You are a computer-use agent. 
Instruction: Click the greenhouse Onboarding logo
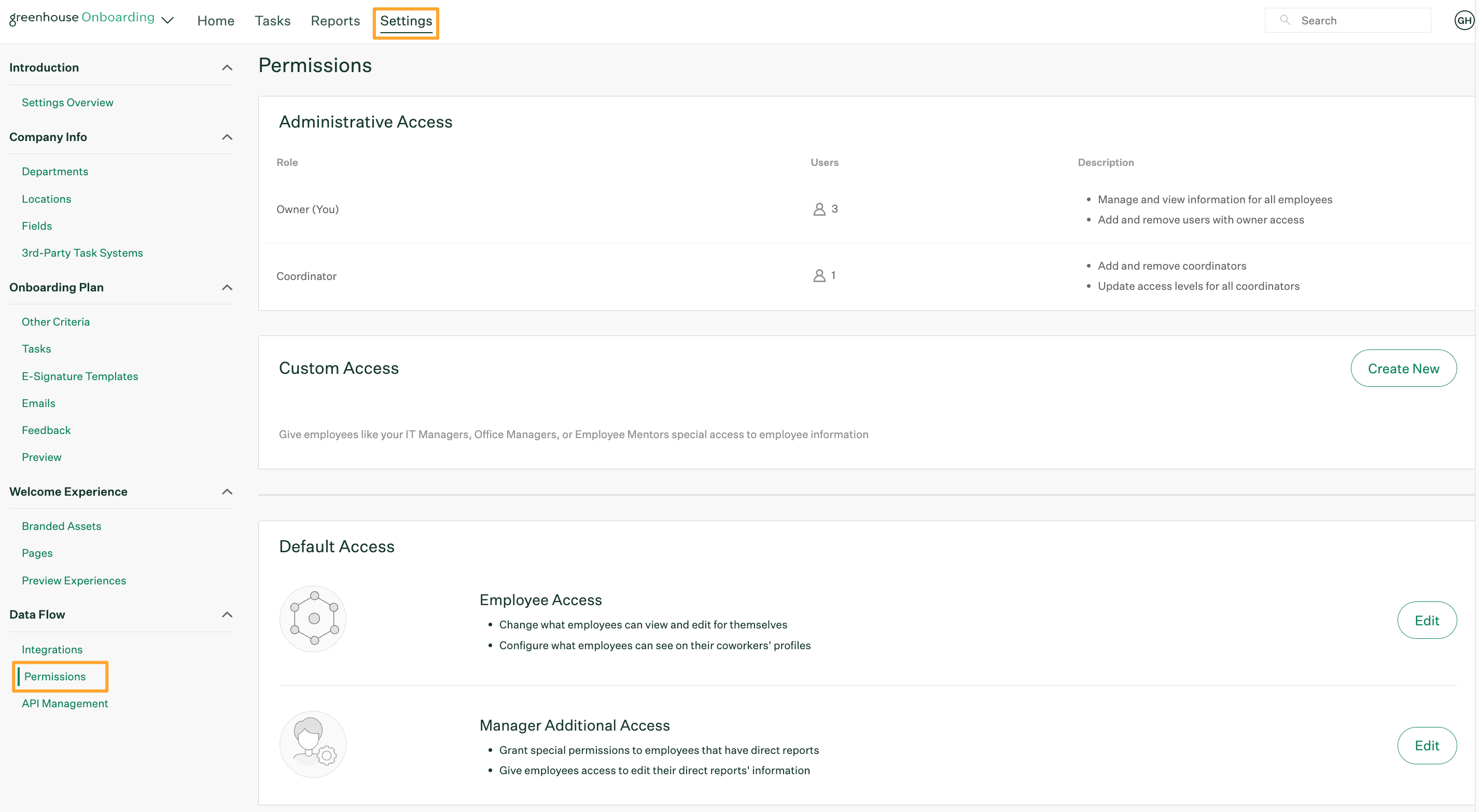click(82, 18)
